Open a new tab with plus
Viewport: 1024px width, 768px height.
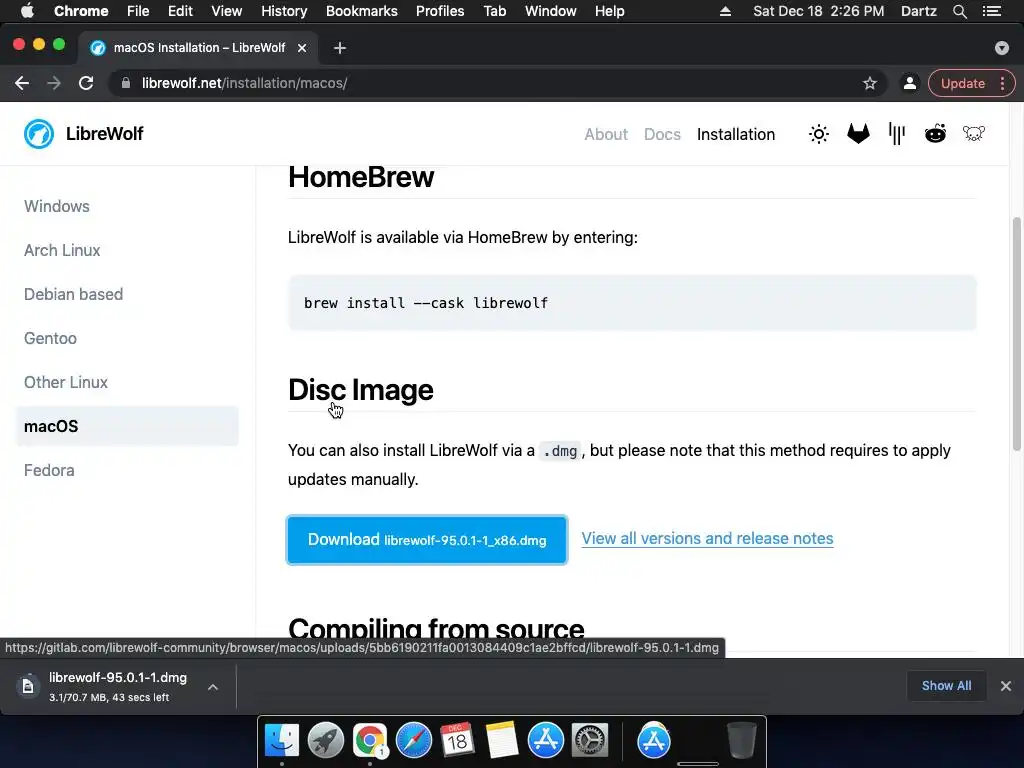[340, 48]
